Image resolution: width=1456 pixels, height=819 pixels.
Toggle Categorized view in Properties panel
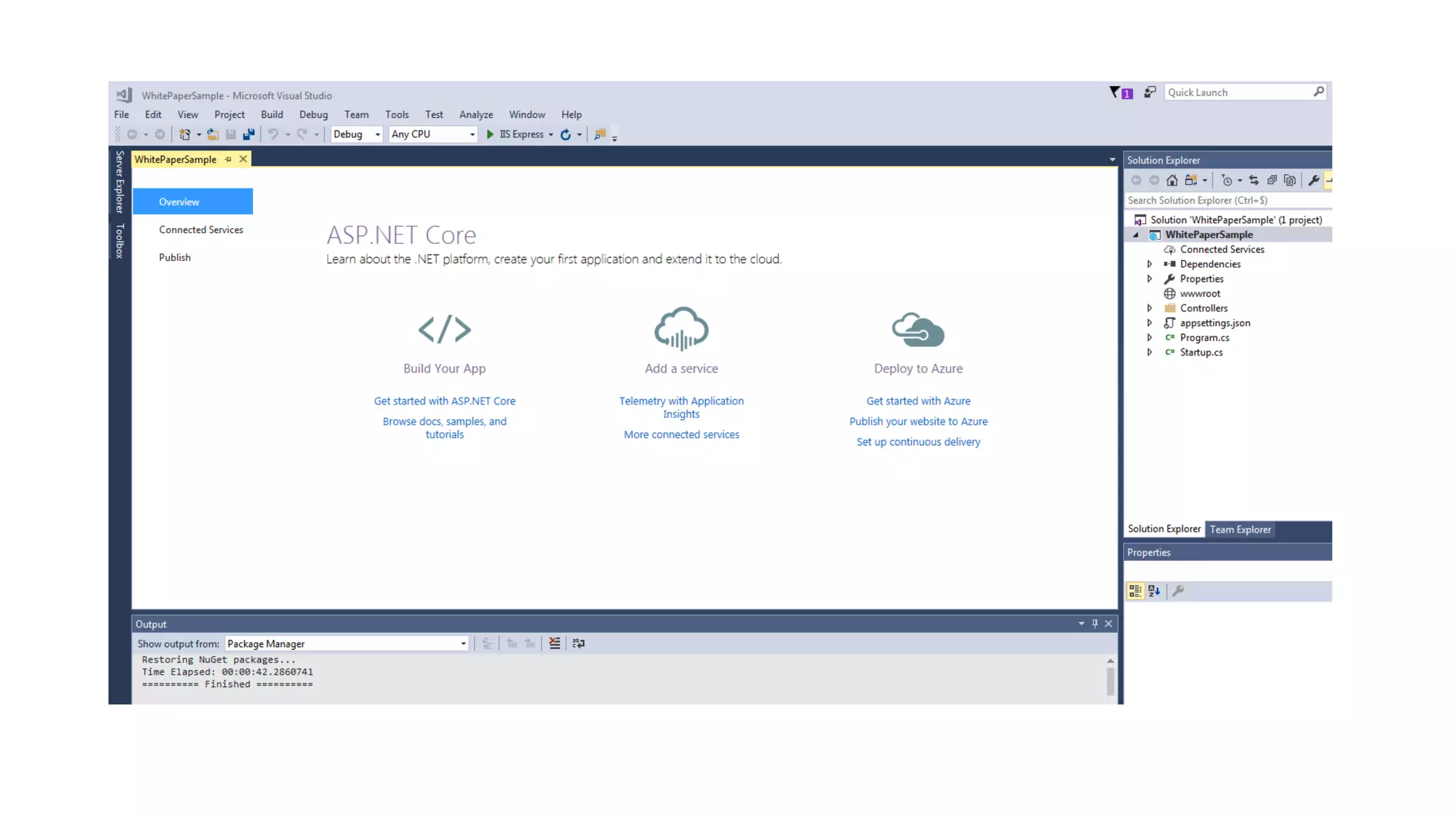pyautogui.click(x=1135, y=591)
